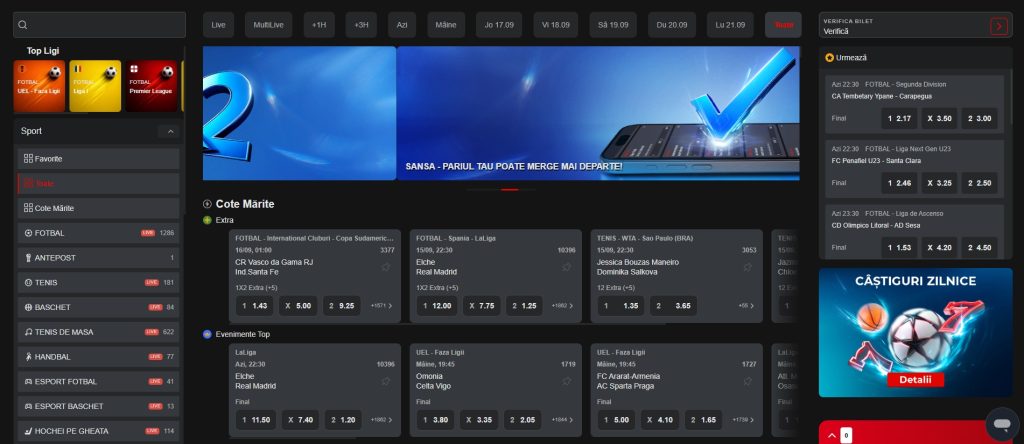Filter events by +3H
1024x444 pixels.
click(361, 25)
